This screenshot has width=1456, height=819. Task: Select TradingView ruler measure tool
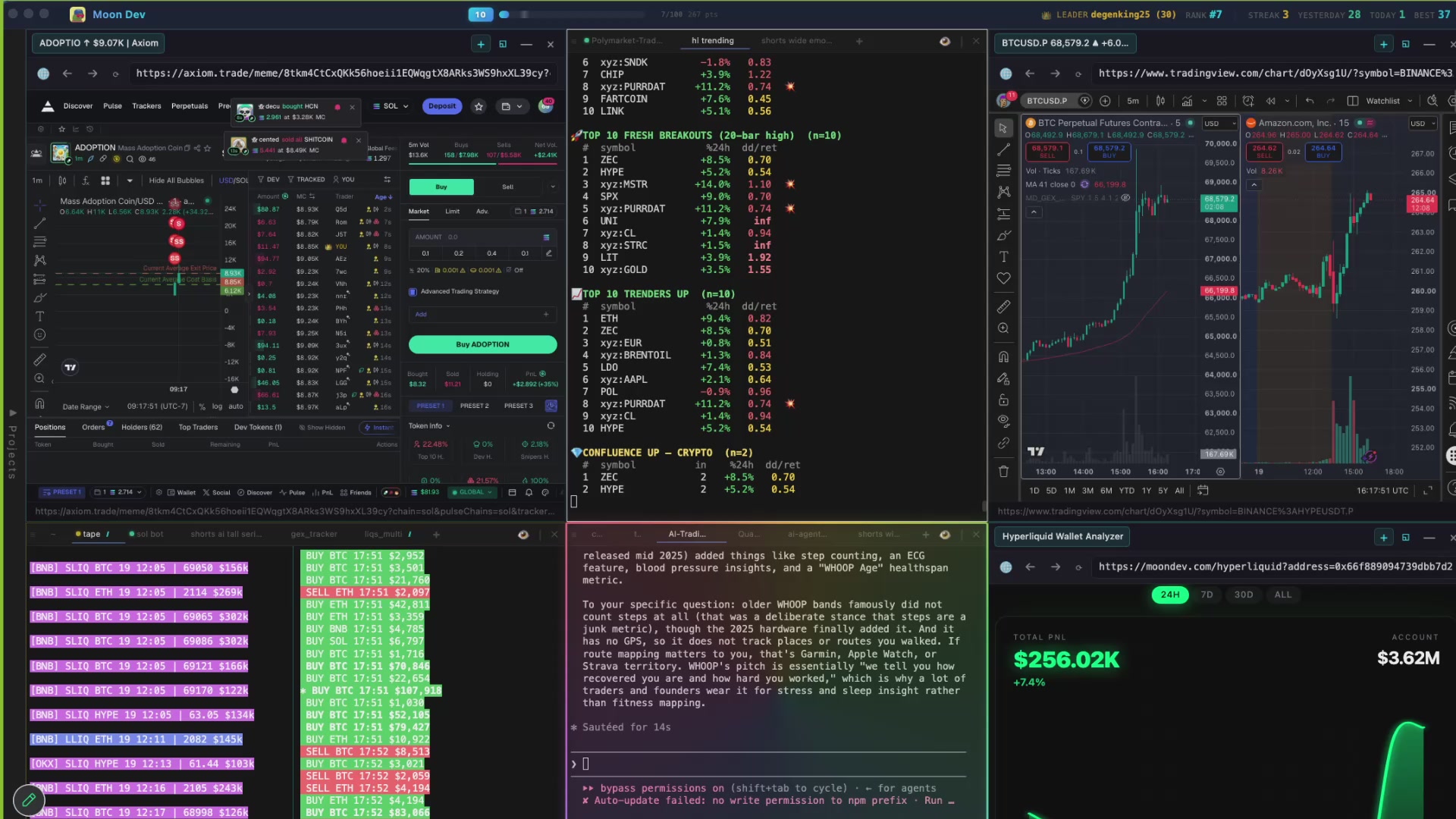point(1003,306)
